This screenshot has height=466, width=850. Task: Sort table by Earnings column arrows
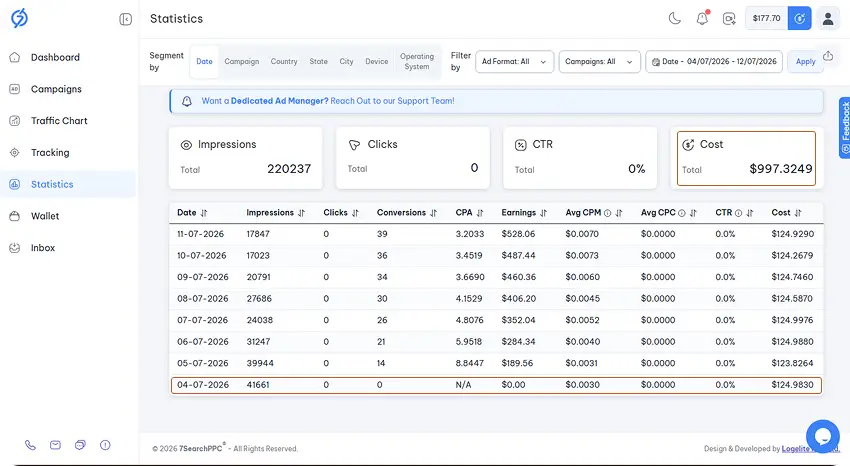[543, 213]
